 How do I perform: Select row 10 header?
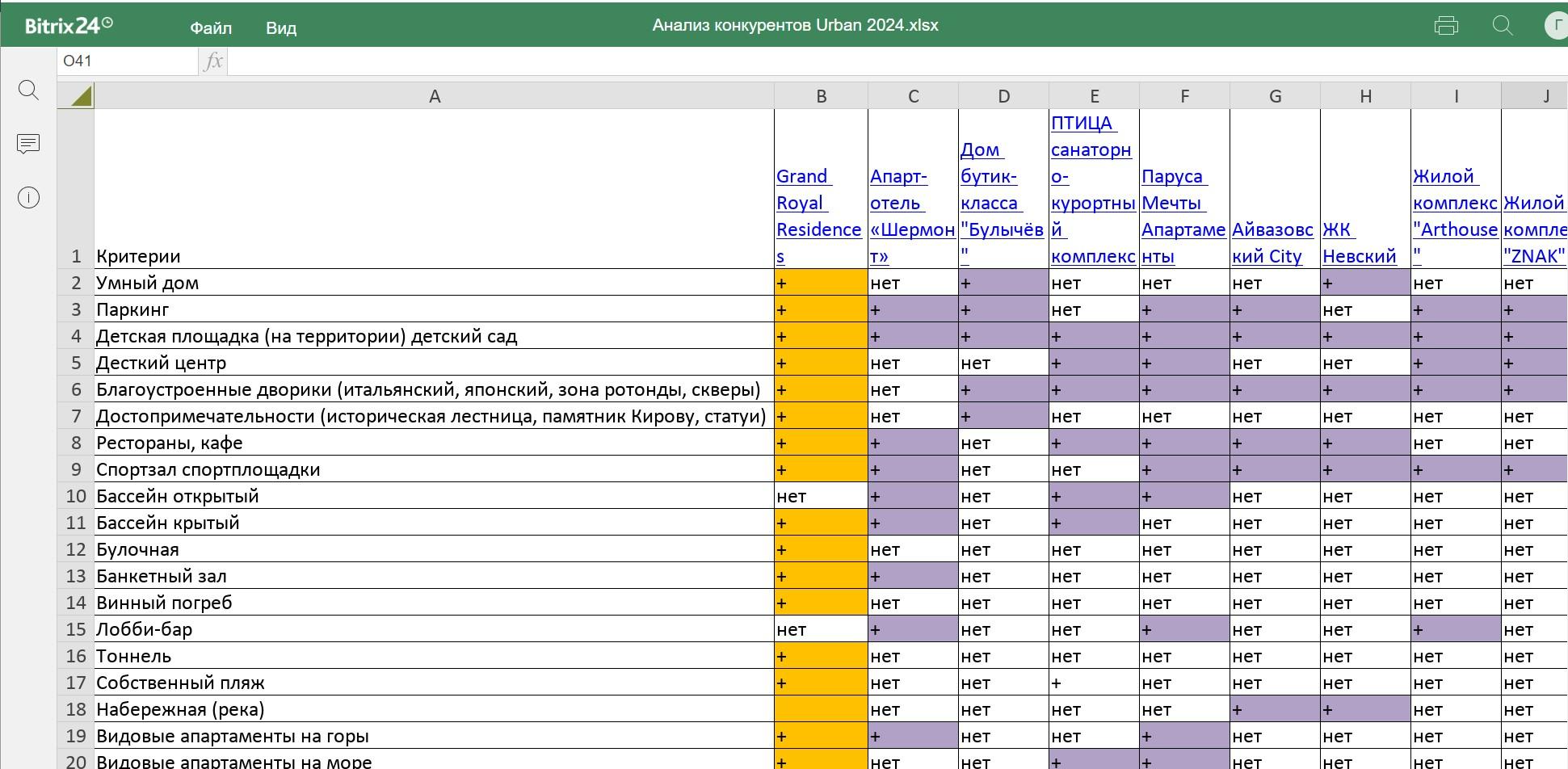pos(76,496)
